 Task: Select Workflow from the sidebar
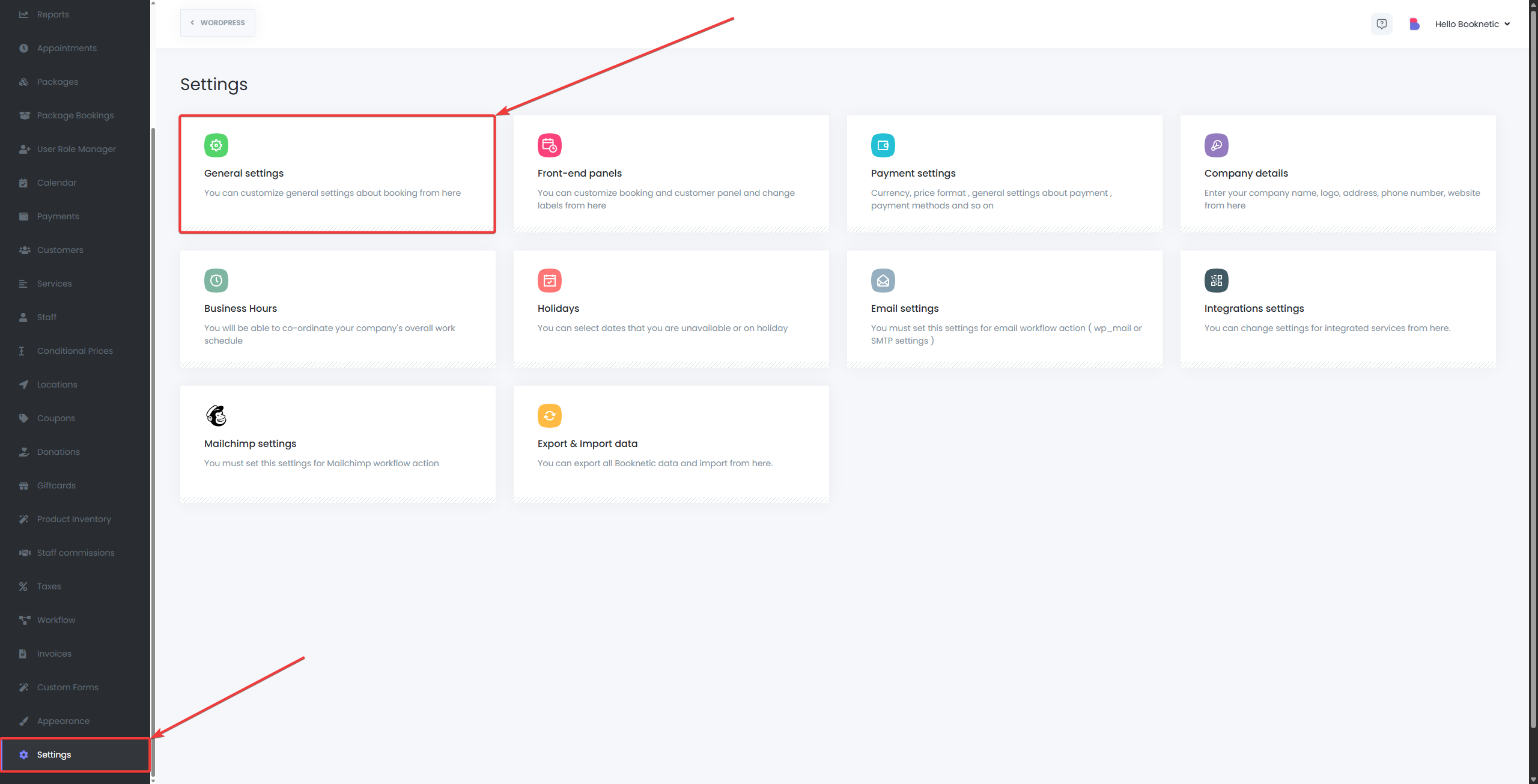coord(56,620)
